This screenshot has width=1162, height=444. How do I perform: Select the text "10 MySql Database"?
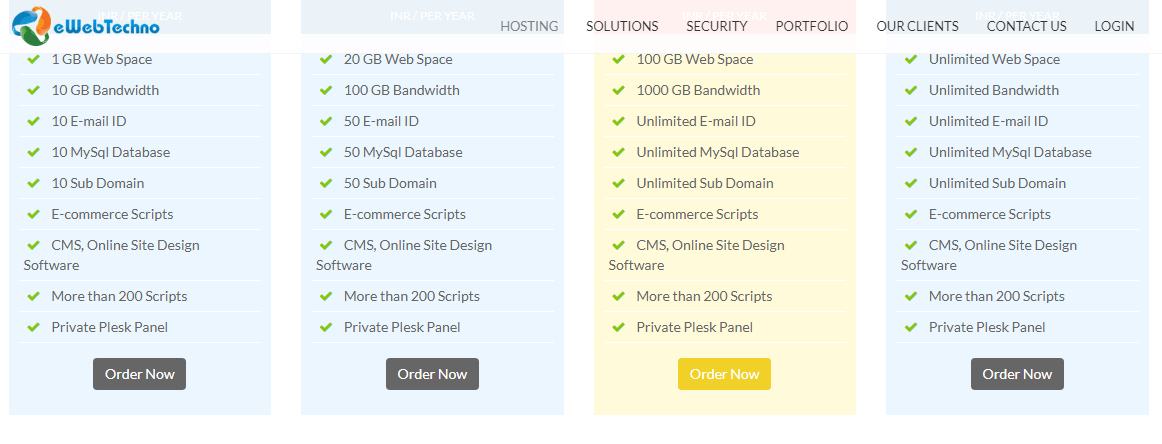click(x=110, y=153)
